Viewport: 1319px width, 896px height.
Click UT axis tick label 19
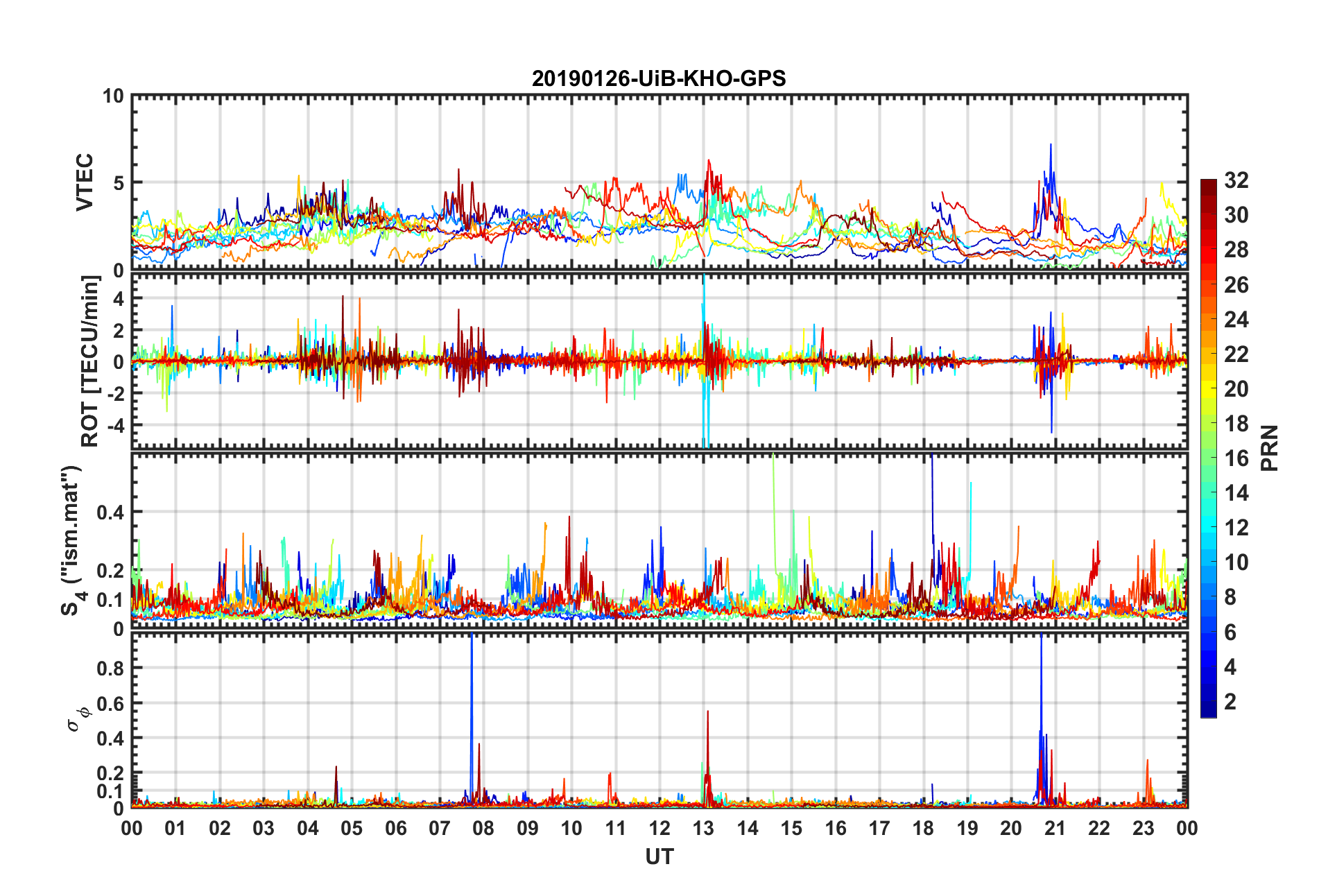[x=967, y=828]
